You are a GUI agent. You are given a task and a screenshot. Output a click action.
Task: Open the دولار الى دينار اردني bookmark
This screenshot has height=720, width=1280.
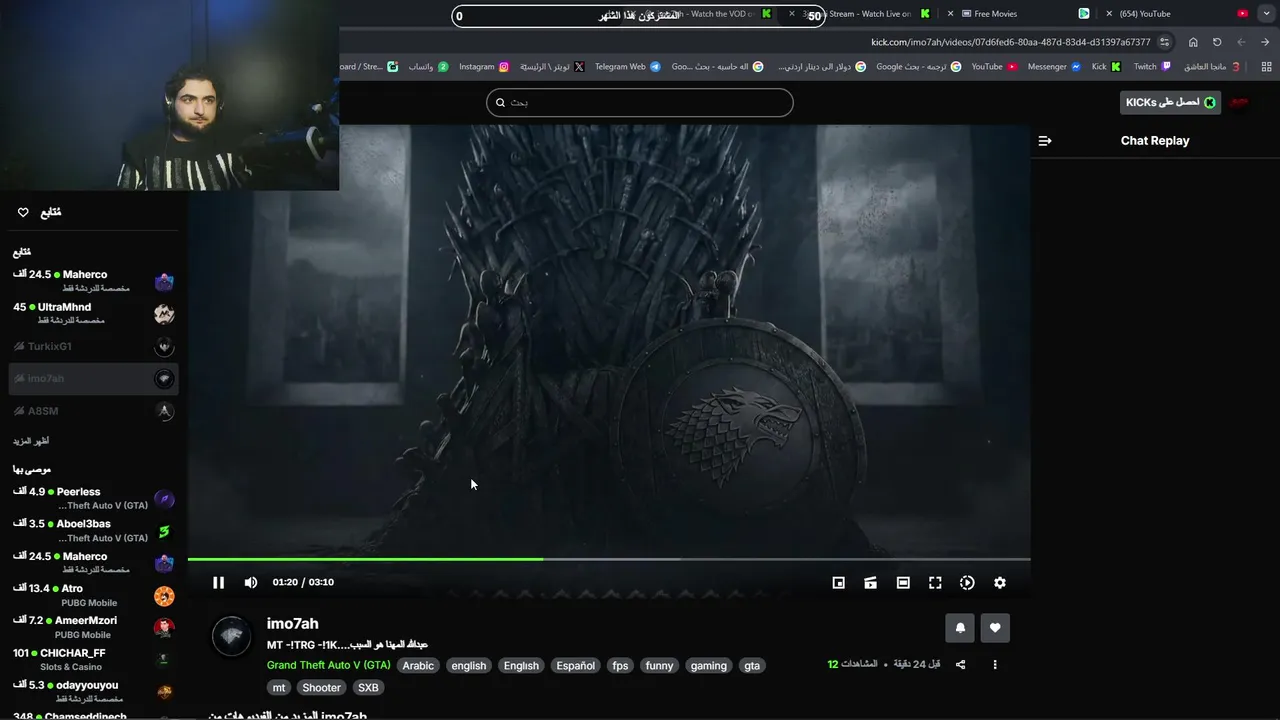pos(822,67)
